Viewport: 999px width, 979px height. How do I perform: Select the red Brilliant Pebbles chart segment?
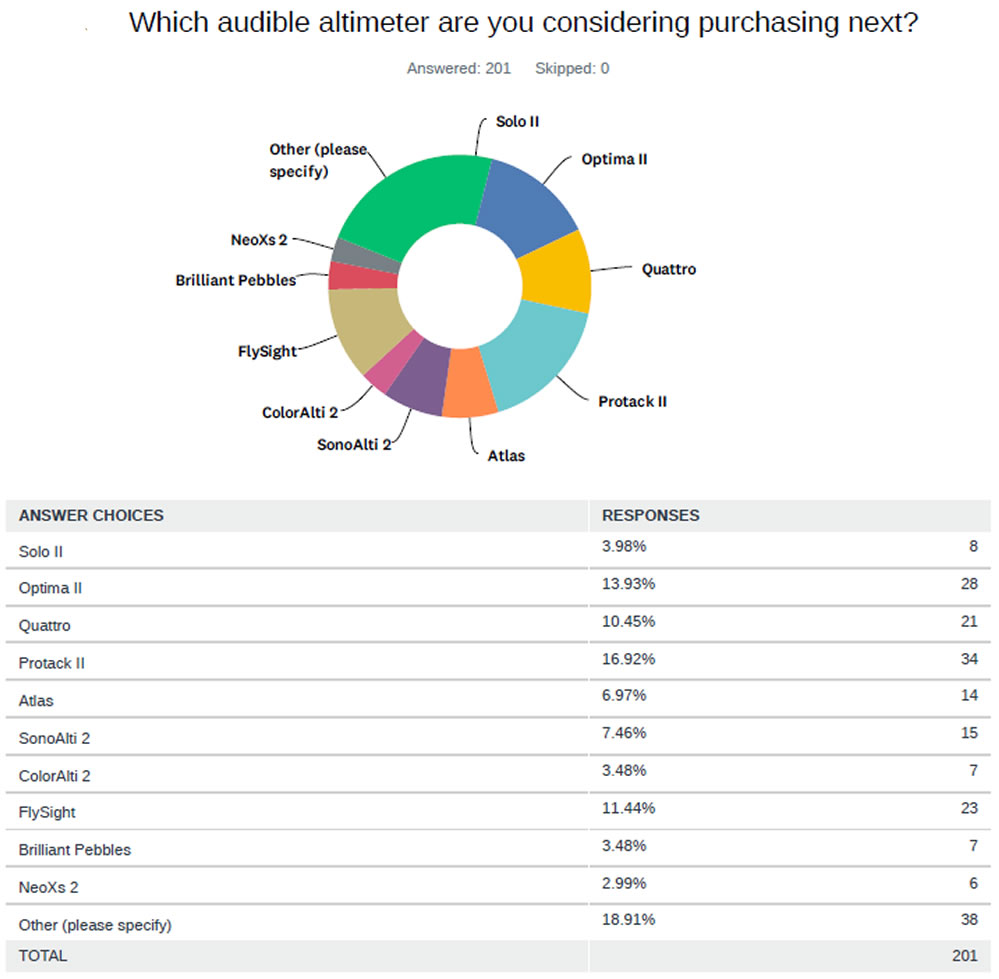click(x=362, y=276)
